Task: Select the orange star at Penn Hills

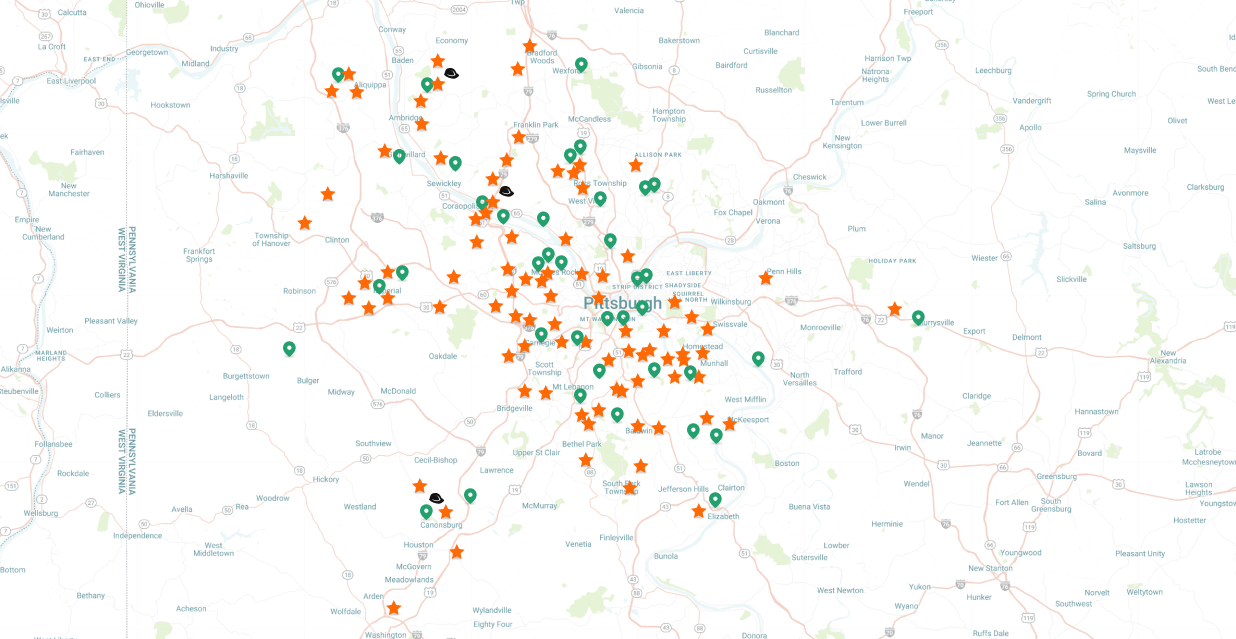Action: point(766,278)
